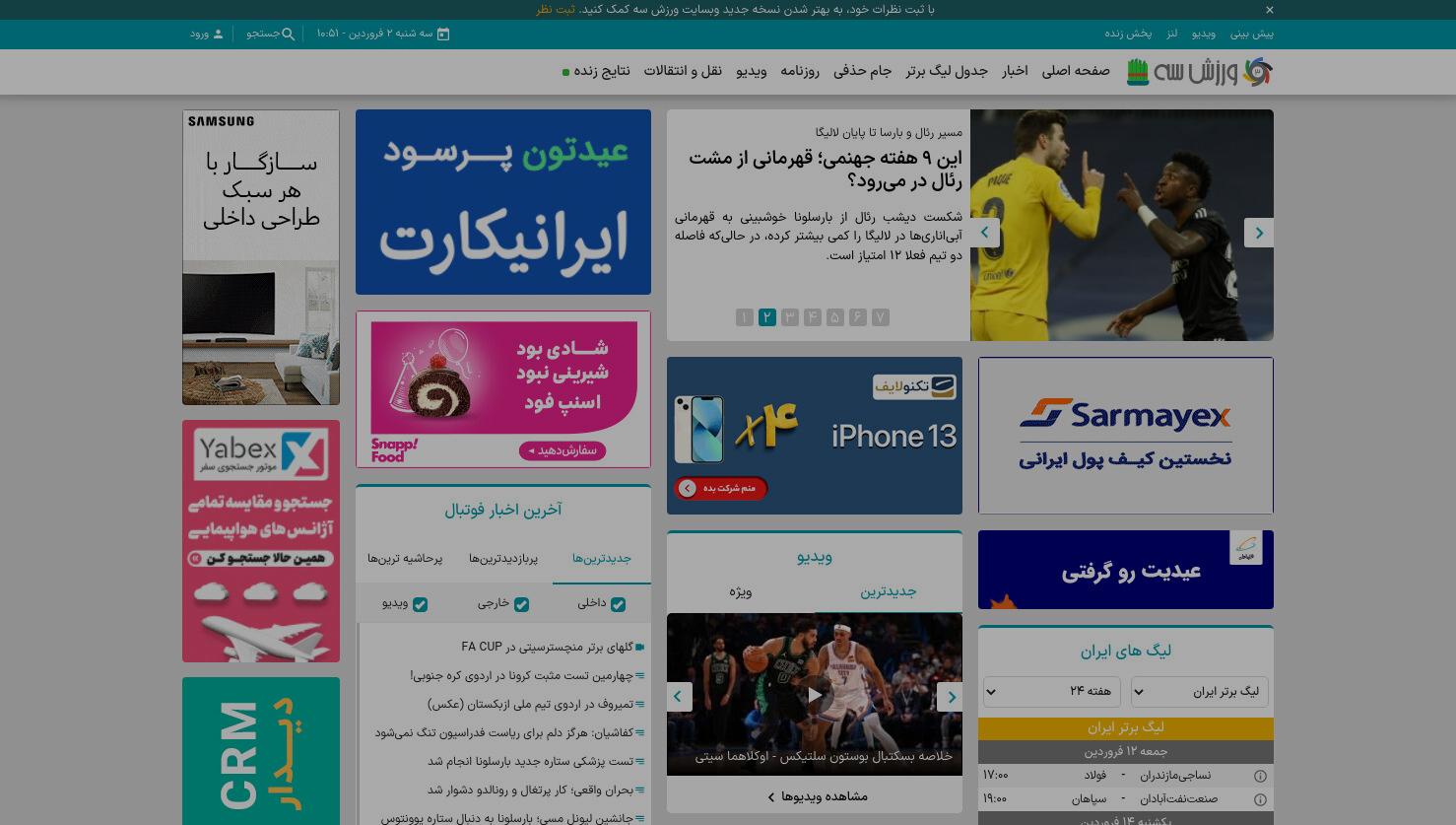Open info icon for نساجی‌مازندران match
This screenshot has height=825, width=1456.
pos(1260,776)
